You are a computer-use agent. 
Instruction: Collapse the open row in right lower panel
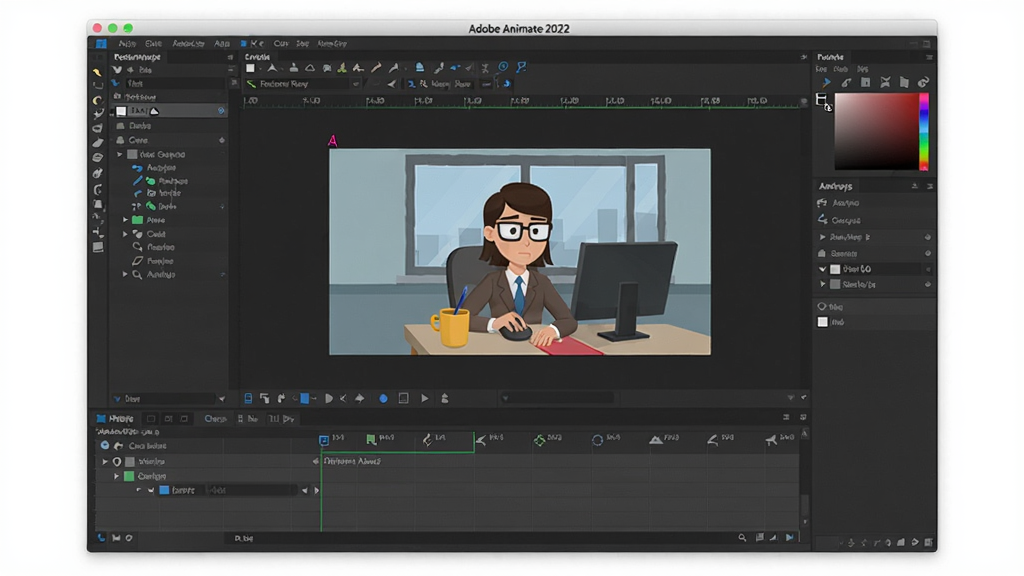click(823, 269)
